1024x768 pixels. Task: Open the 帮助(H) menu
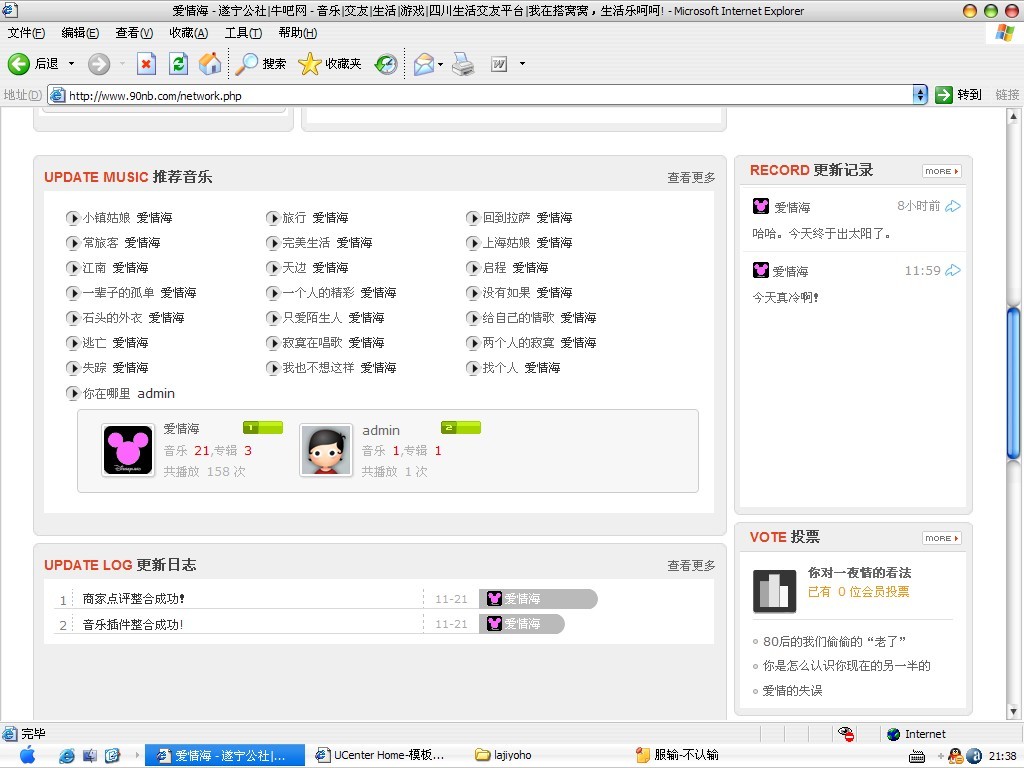(297, 33)
